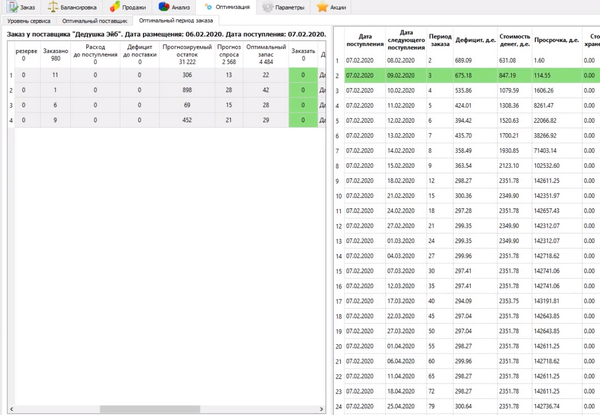Click the Балансировка scales icon
The width and height of the screenshot is (600, 415).
pos(53,7)
